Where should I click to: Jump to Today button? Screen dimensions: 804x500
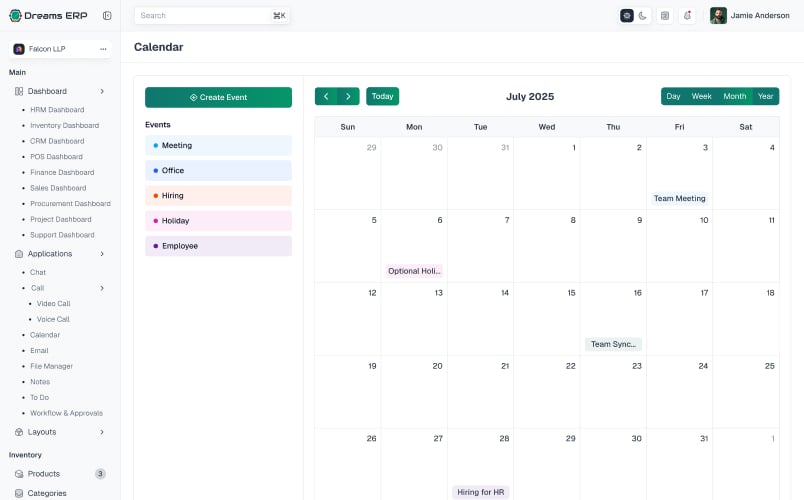(383, 96)
